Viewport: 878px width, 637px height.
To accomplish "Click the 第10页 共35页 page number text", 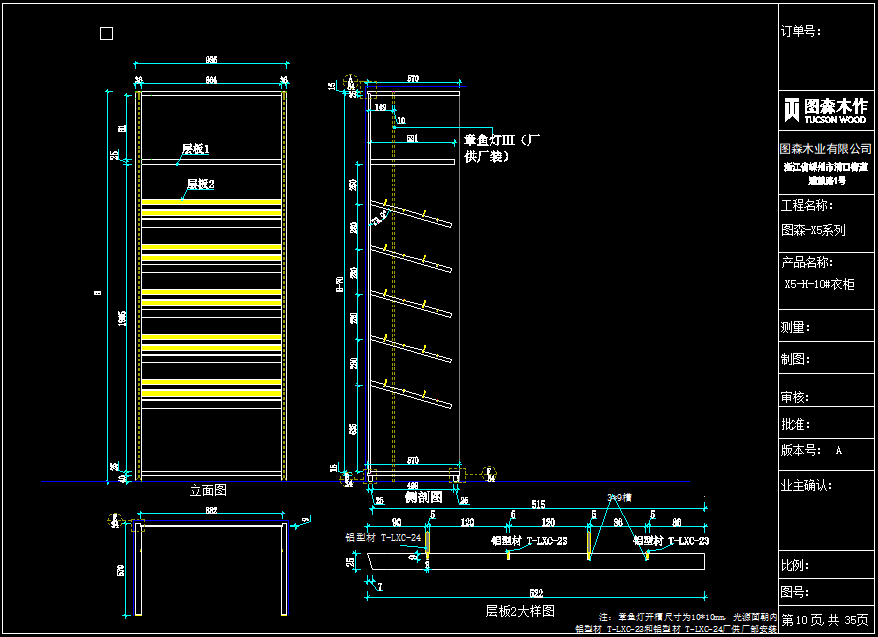I will (826, 620).
